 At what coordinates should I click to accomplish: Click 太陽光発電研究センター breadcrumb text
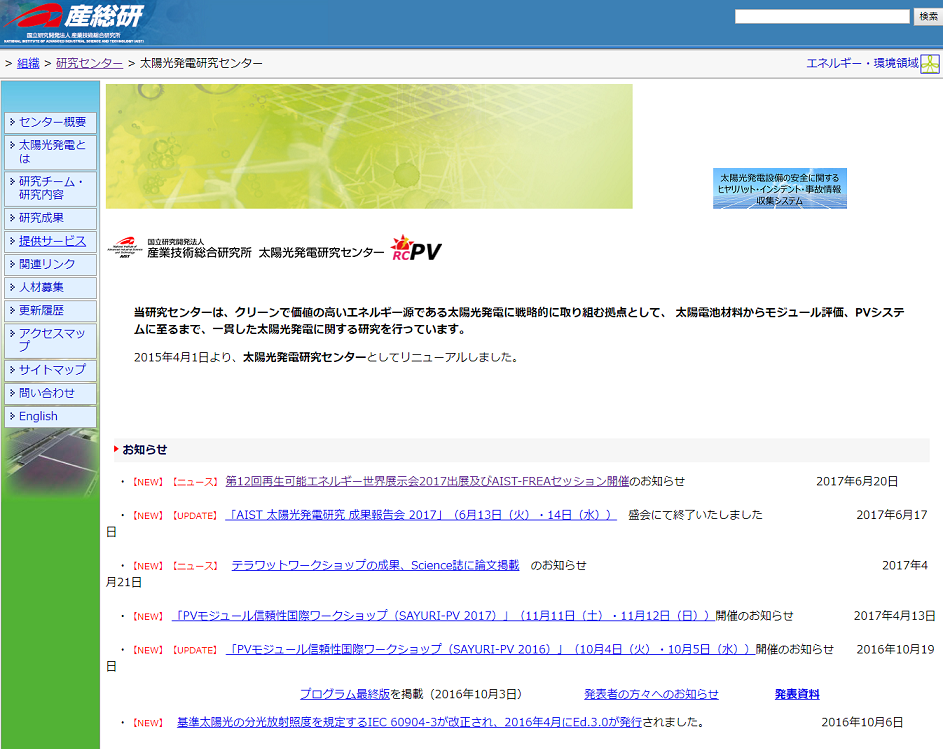click(201, 63)
